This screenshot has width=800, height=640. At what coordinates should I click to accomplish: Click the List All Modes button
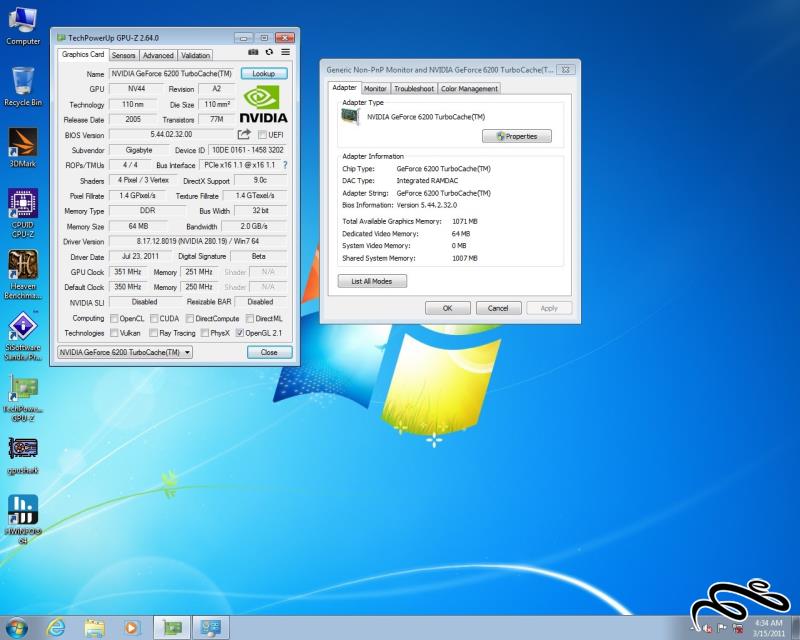[x=372, y=281]
